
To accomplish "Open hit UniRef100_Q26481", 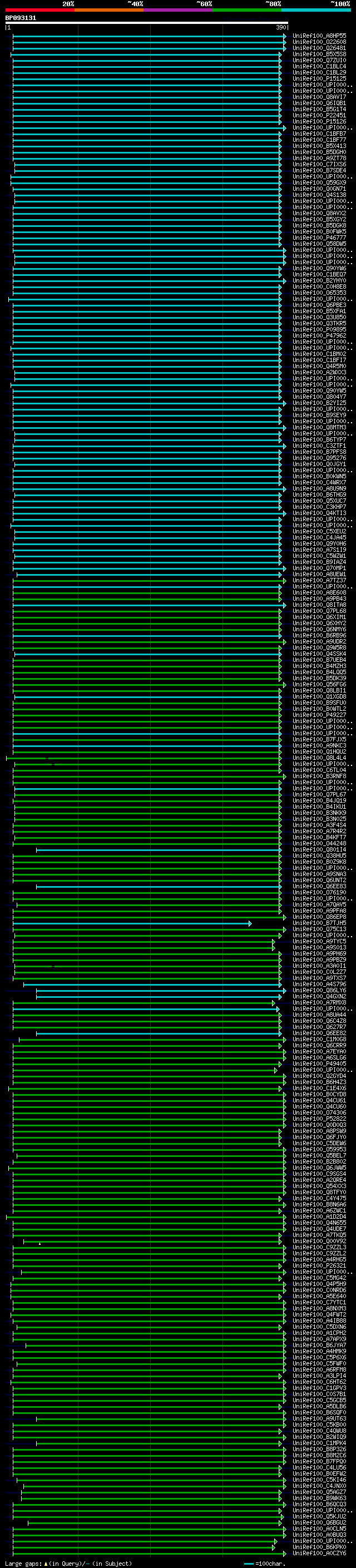I will [319, 48].
